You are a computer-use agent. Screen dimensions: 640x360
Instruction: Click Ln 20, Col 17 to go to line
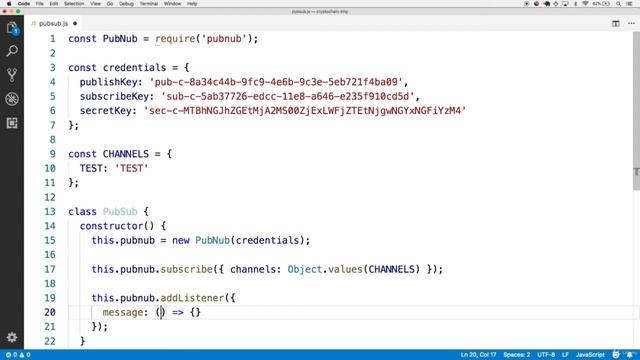478,355
